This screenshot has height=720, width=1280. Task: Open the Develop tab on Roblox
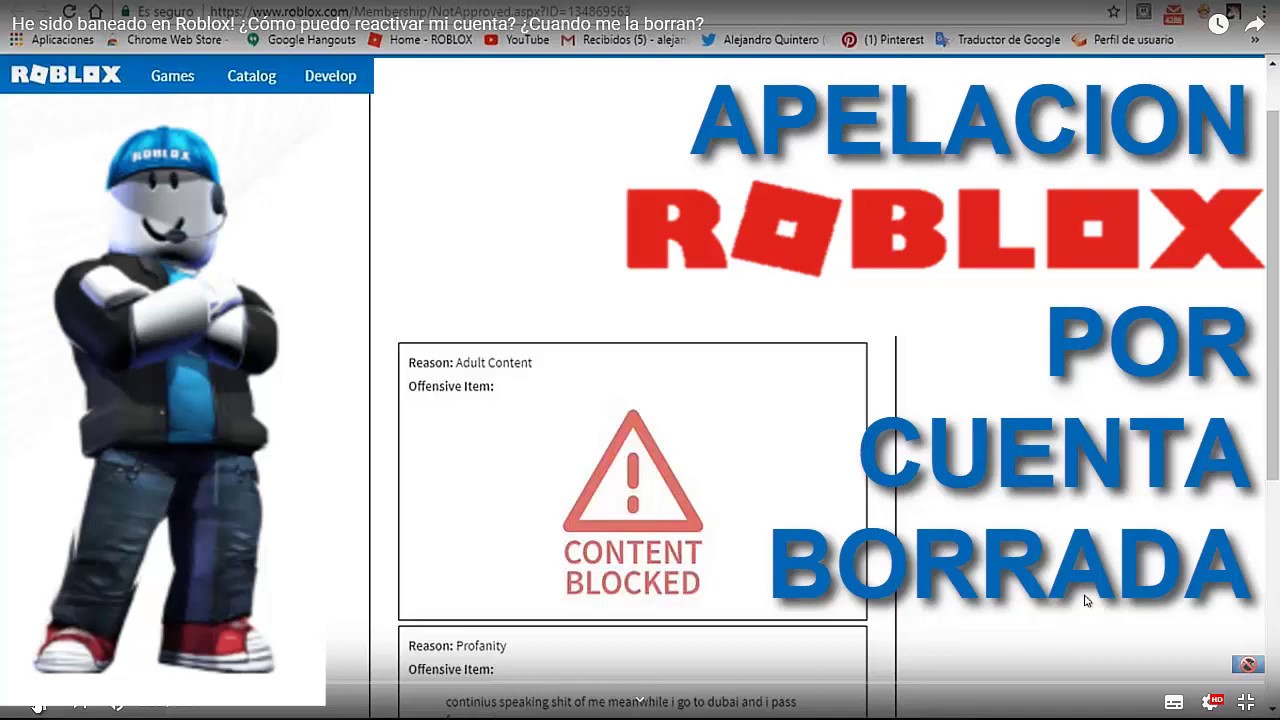tap(330, 76)
